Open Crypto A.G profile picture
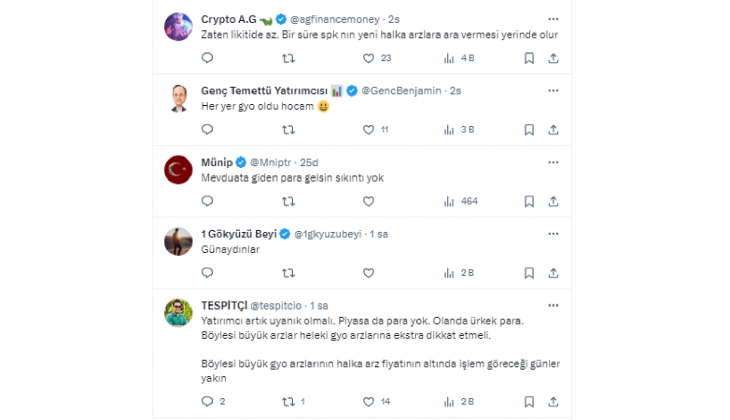Screen dimensions: 730x420 click(x=178, y=26)
